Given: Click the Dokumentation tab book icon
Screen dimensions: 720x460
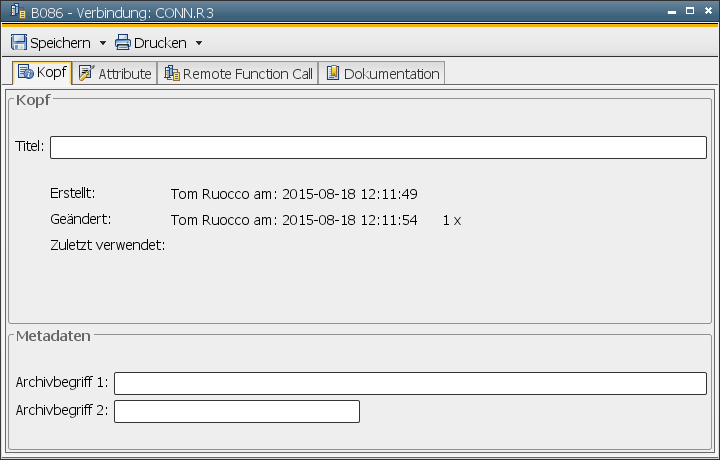Looking at the screenshot, I should [333, 73].
